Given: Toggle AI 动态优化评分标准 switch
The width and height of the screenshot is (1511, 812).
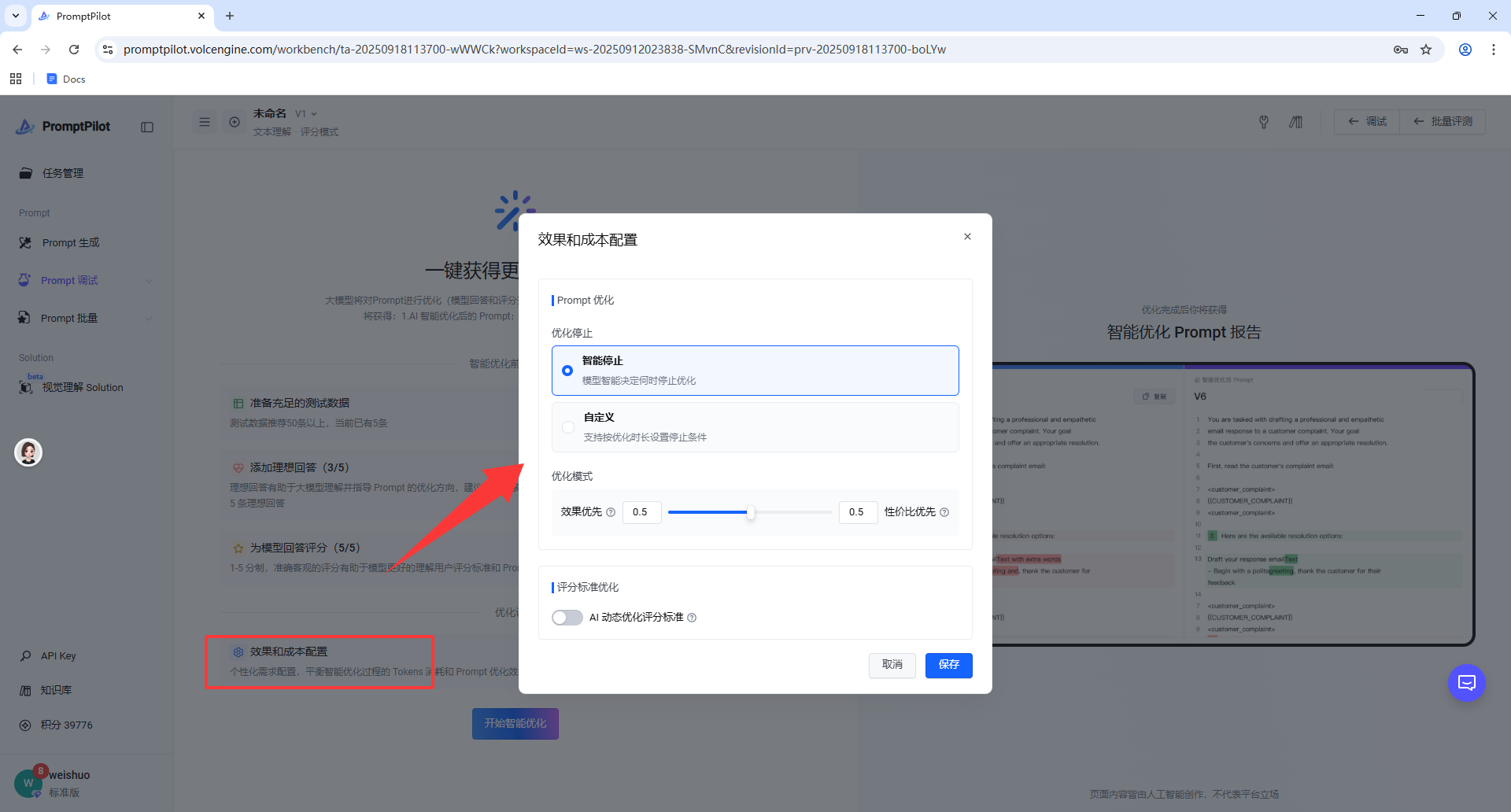Looking at the screenshot, I should [567, 618].
